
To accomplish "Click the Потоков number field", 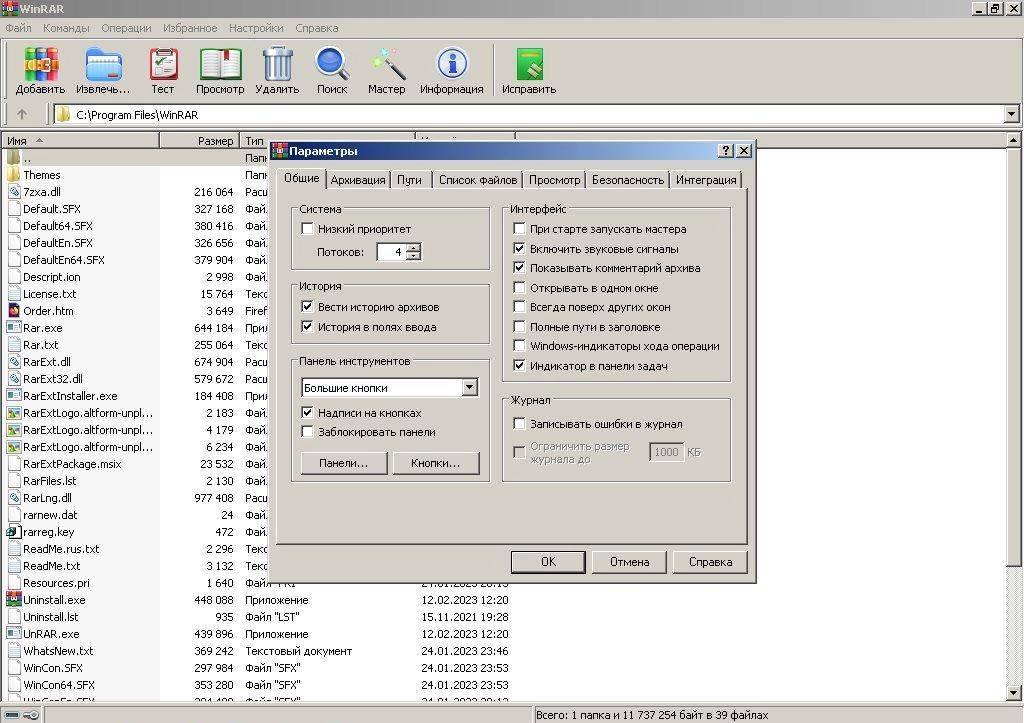I will (x=391, y=251).
